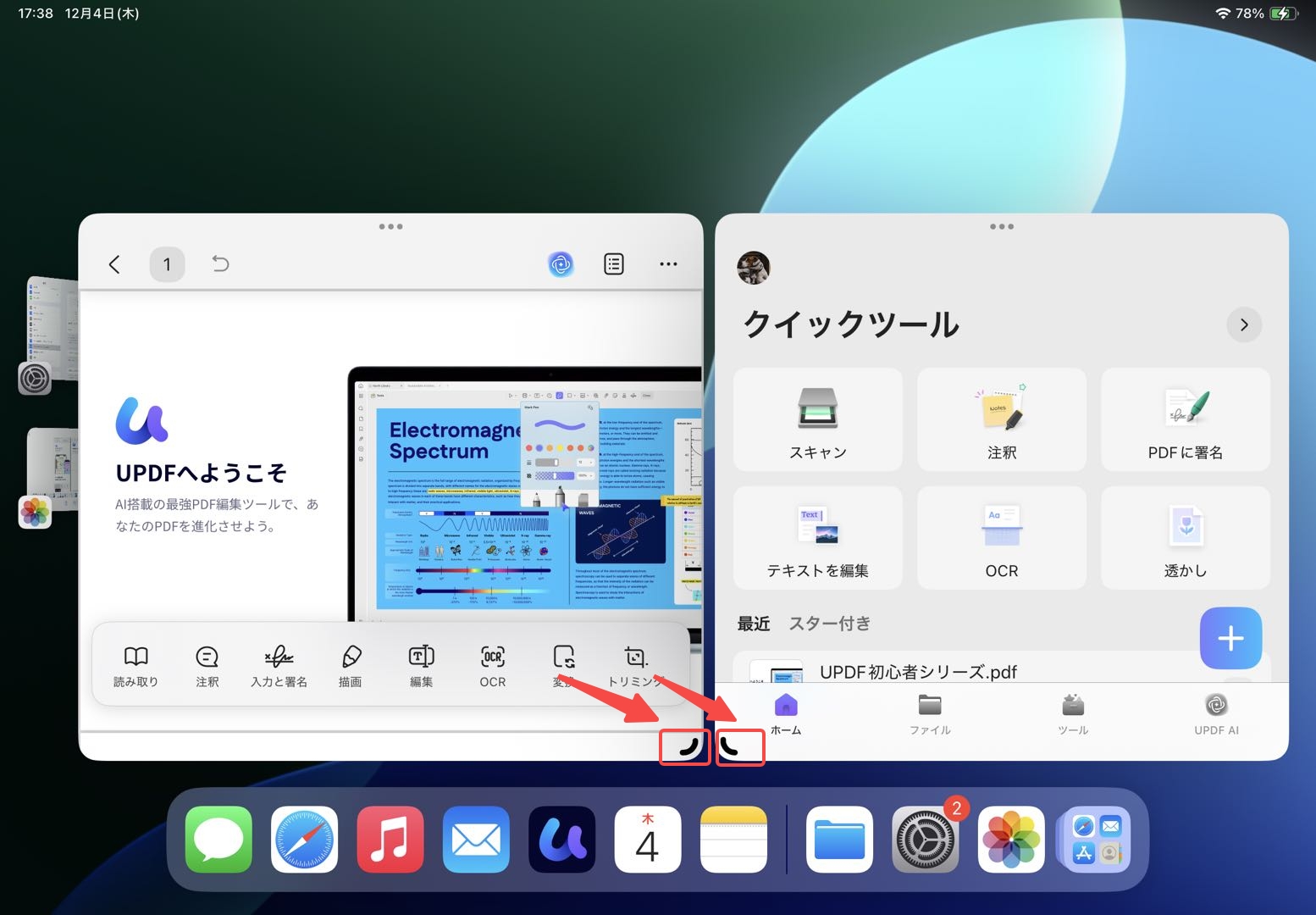Tap the UPDF logo on welcome page
This screenshot has width=1316, height=915.
click(141, 421)
